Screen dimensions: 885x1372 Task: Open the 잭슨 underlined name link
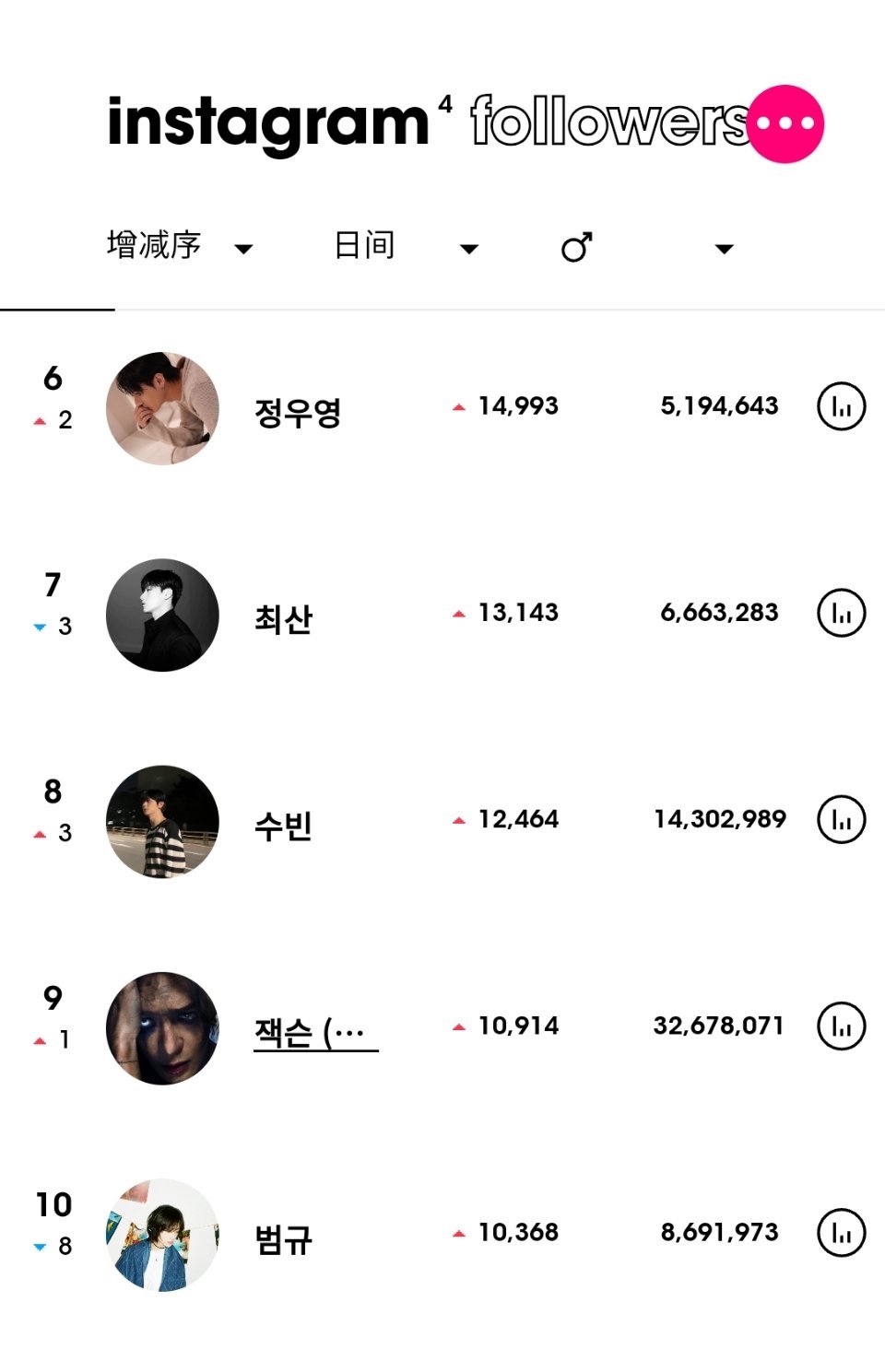(315, 1032)
